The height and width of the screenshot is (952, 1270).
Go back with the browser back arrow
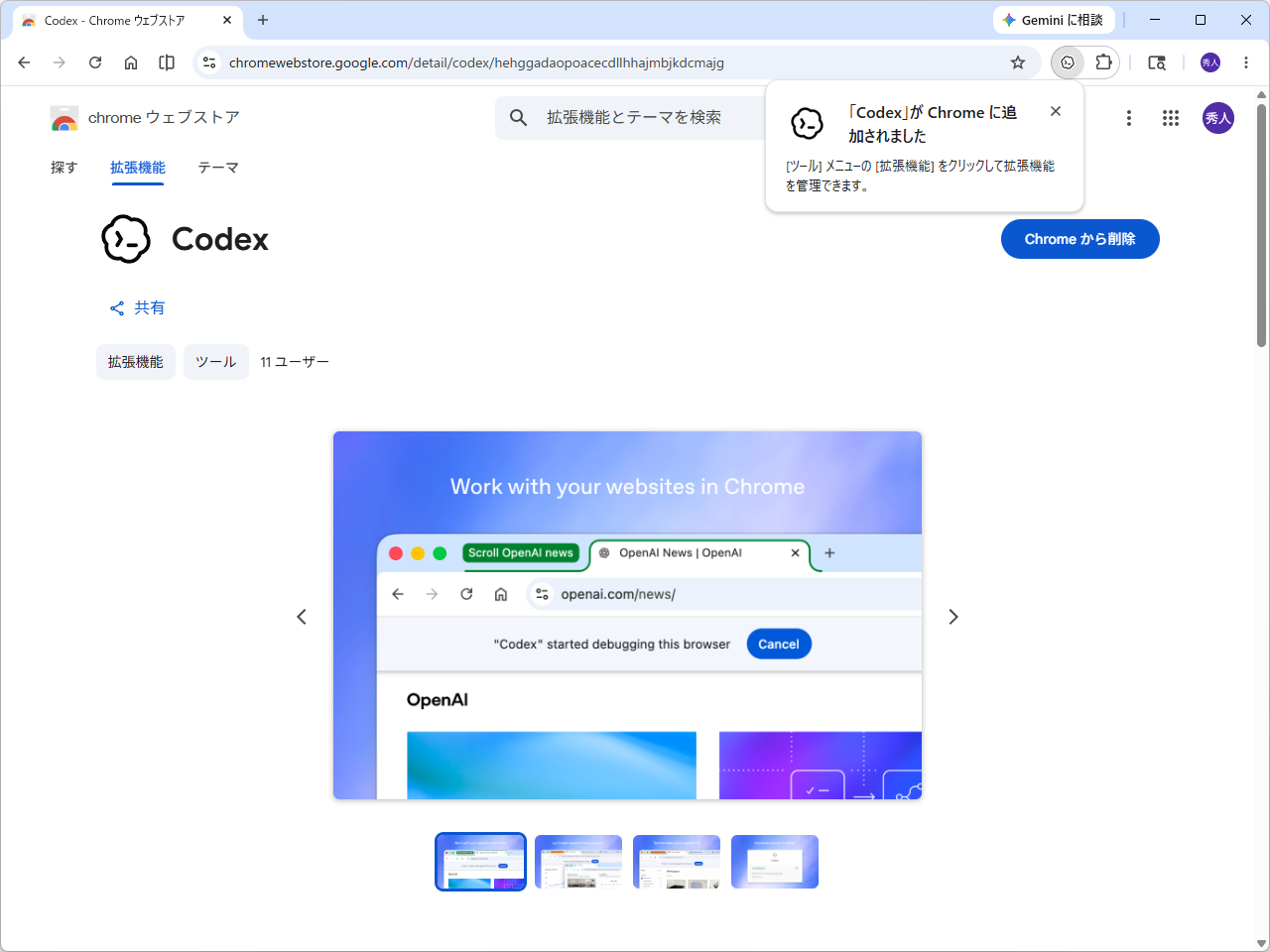point(24,62)
